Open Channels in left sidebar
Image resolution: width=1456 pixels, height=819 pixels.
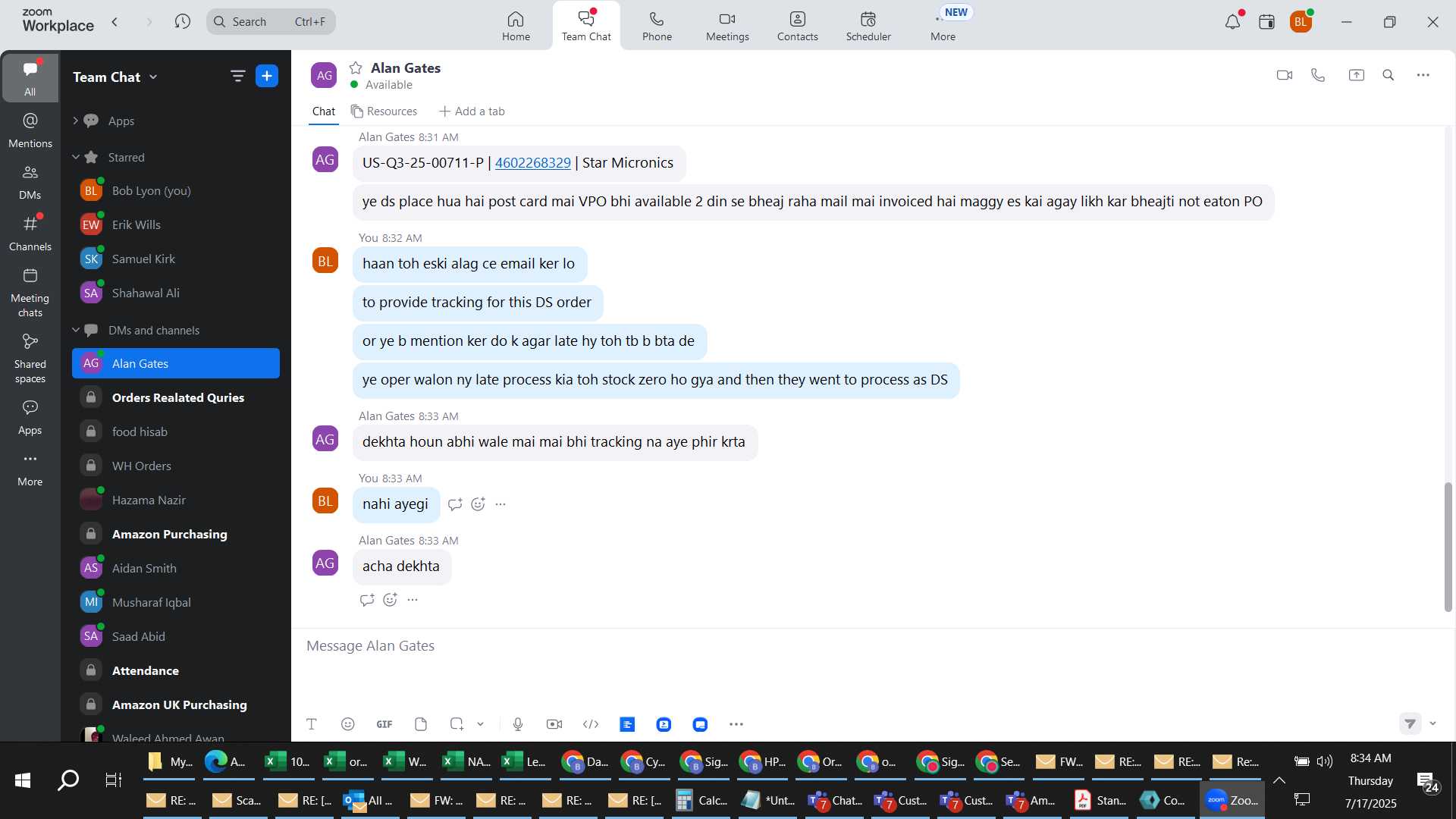click(30, 233)
